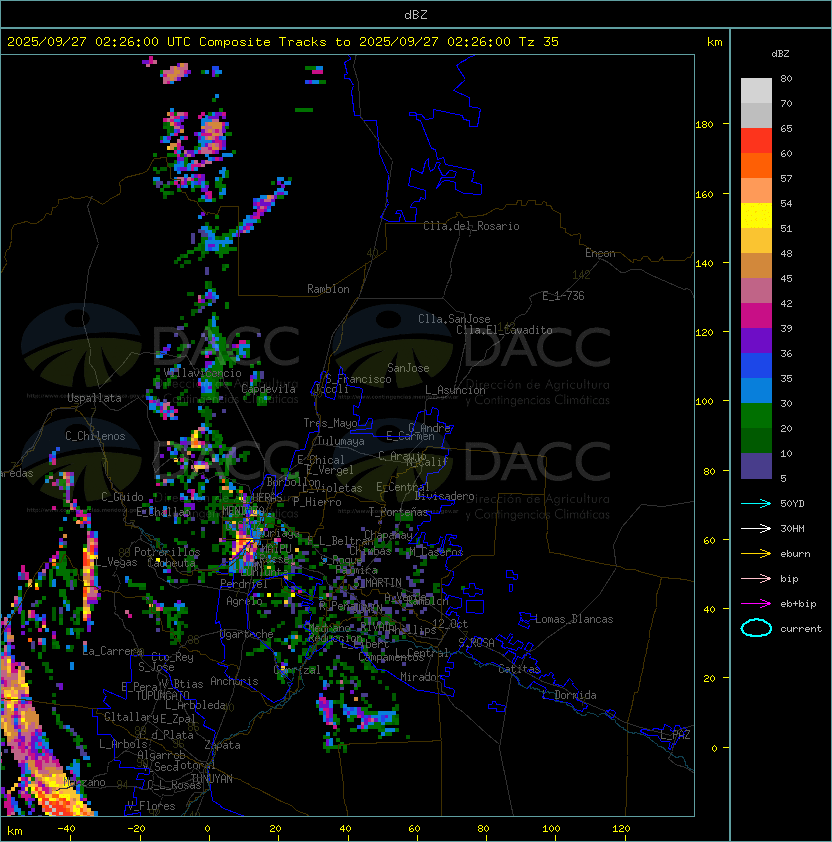Click the 'eb+bip' legend label
The image size is (832, 842).
(x=798, y=604)
